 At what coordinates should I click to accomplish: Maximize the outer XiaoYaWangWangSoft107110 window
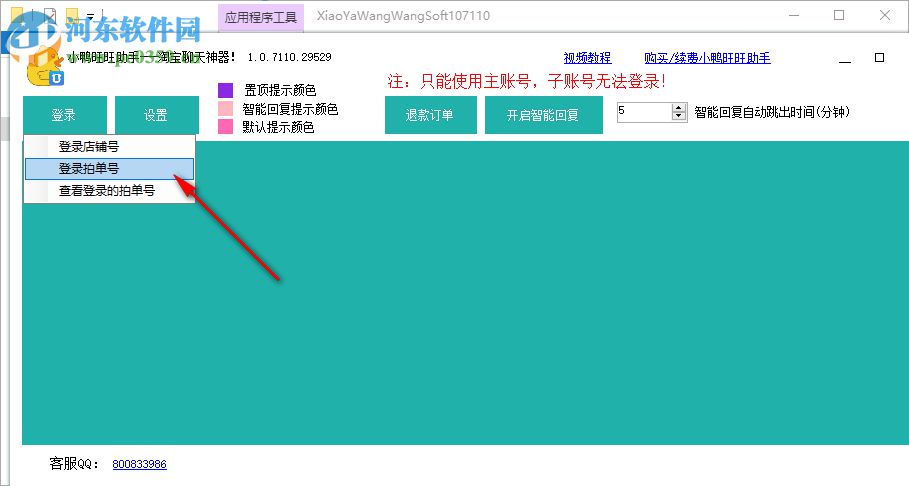pyautogui.click(x=839, y=16)
